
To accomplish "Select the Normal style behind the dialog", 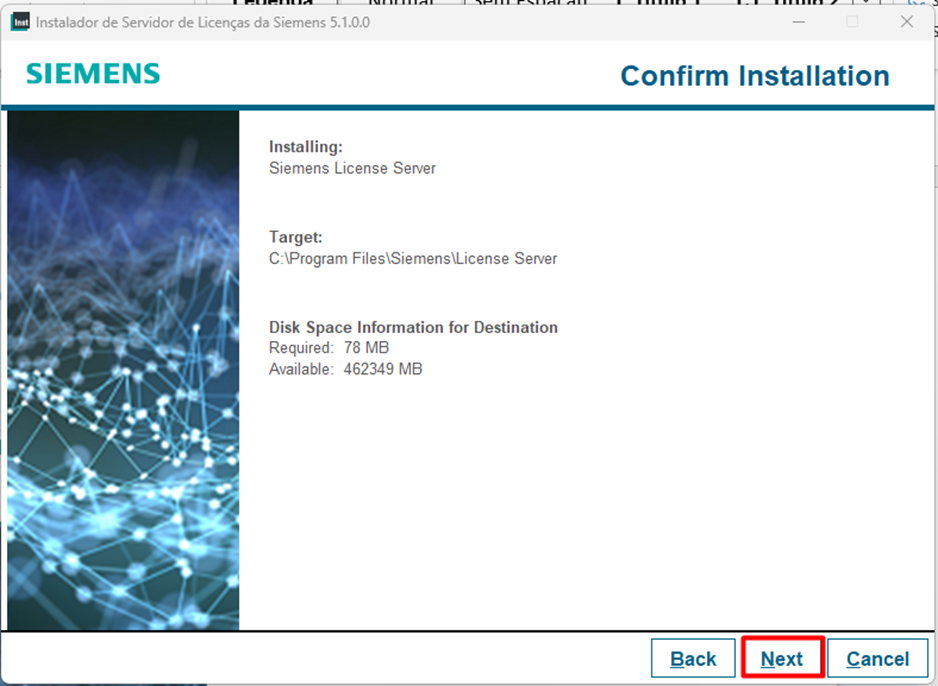I will [x=400, y=3].
